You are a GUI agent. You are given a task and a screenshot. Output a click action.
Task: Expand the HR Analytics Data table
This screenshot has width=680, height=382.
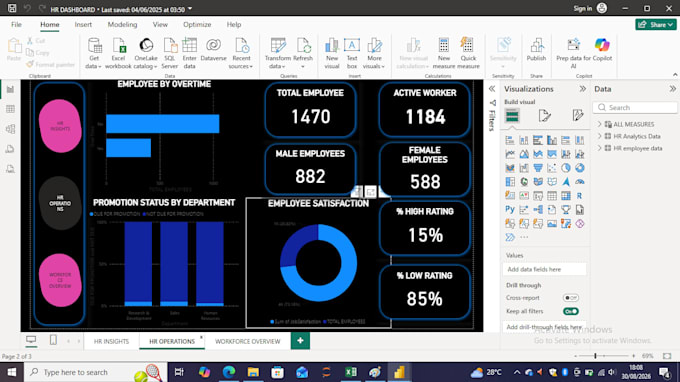point(599,136)
